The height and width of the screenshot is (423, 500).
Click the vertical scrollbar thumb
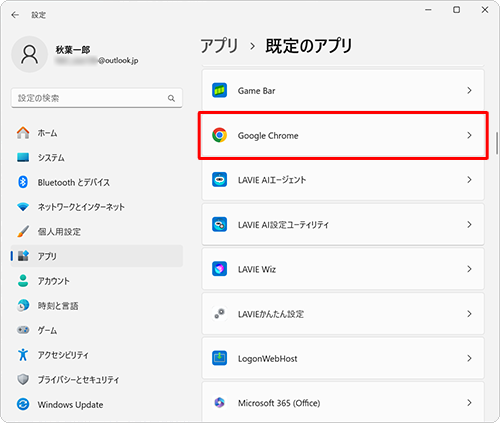(x=497, y=142)
